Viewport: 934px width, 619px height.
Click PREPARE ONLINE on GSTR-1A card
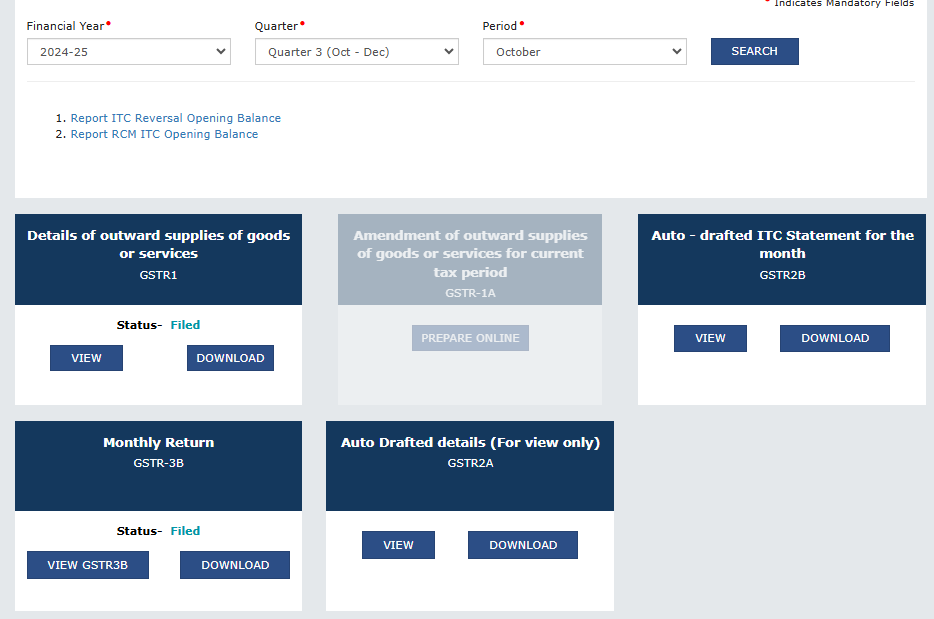coord(471,338)
